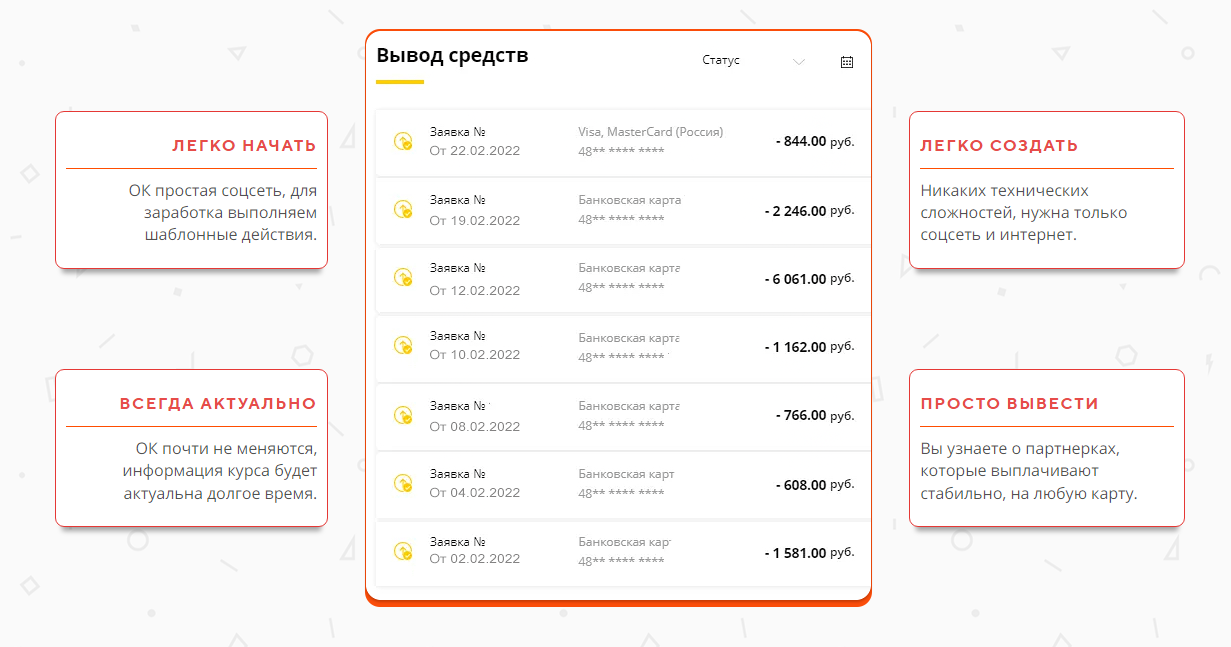Image resolution: width=1231 pixels, height=647 pixels.
Task: Click the ЛЕГКО СОЗДАТЬ heading
Action: [1000, 145]
